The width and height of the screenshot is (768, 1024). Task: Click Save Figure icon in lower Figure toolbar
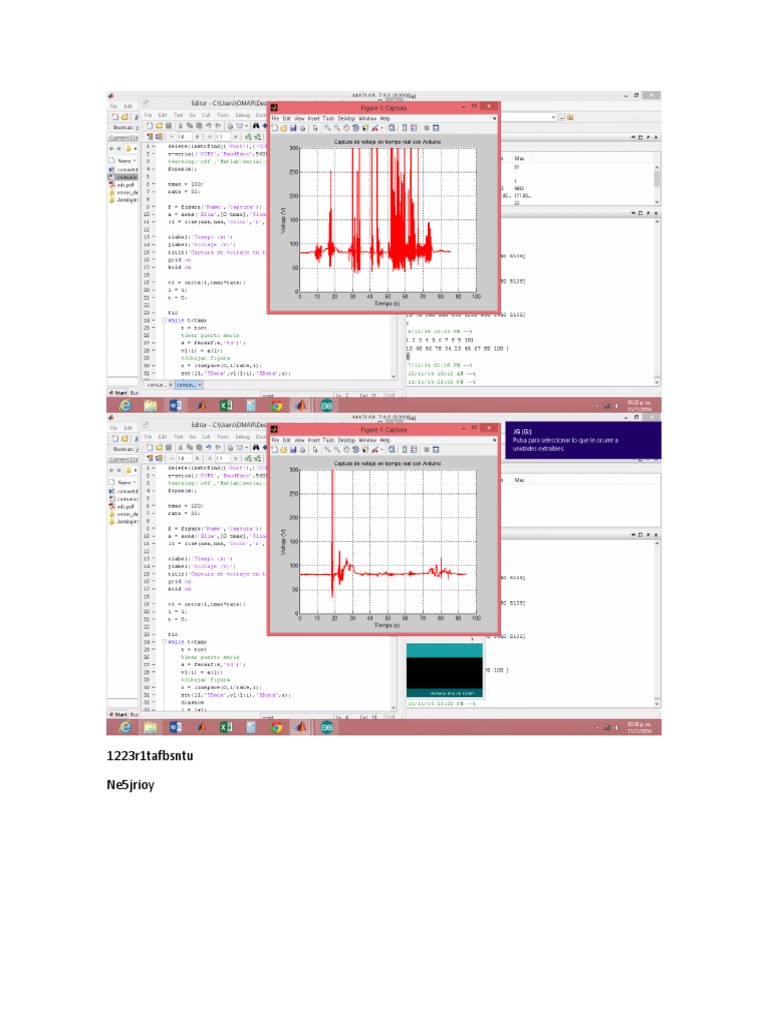pyautogui.click(x=293, y=449)
